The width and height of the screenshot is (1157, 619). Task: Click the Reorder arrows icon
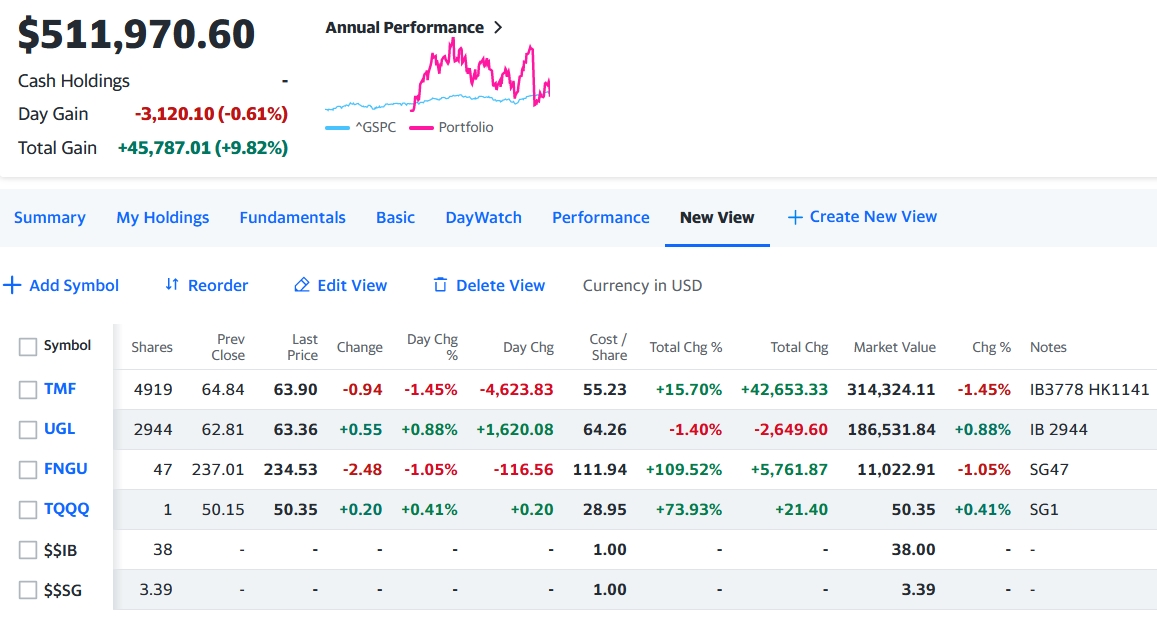click(x=172, y=286)
